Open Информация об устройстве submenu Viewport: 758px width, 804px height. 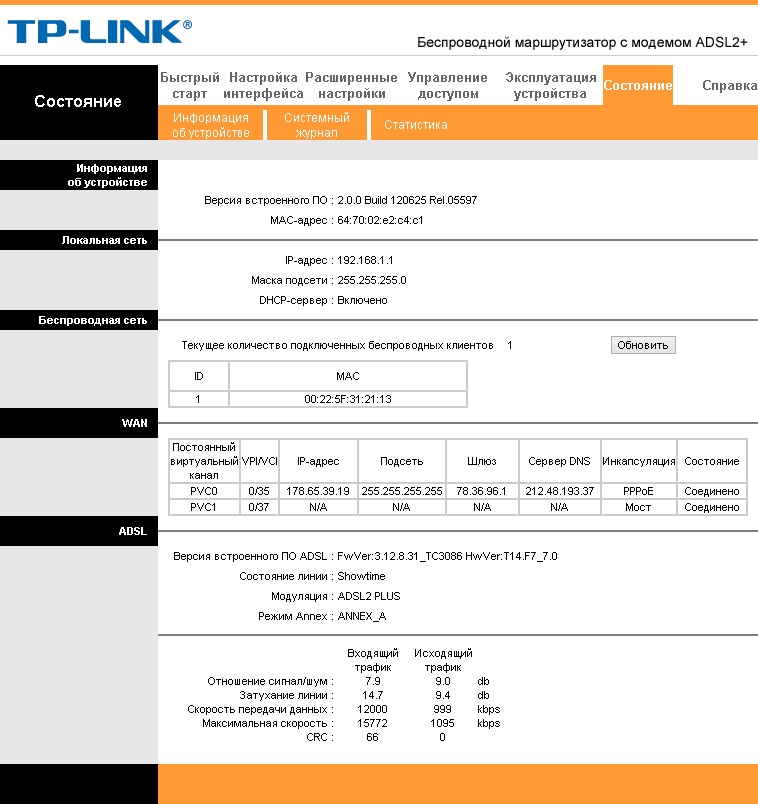click(x=211, y=125)
